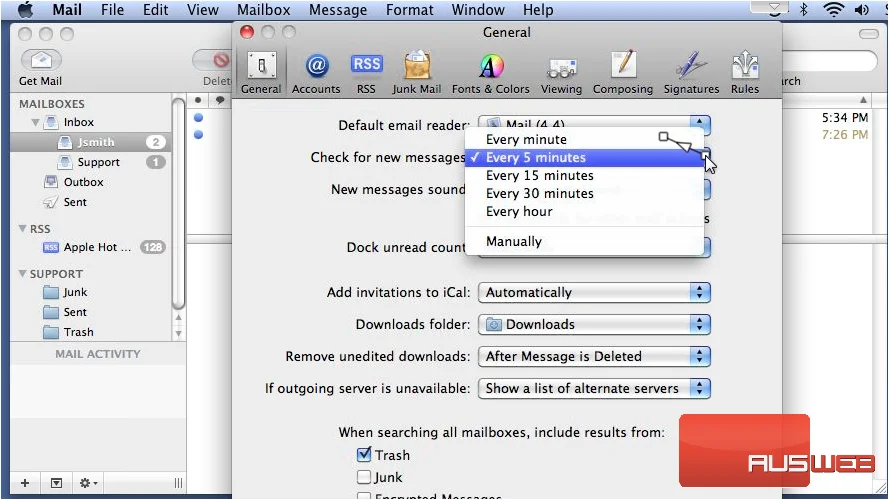Image resolution: width=889 pixels, height=500 pixels.
Task: Choose Manually from the list
Action: (x=585, y=241)
